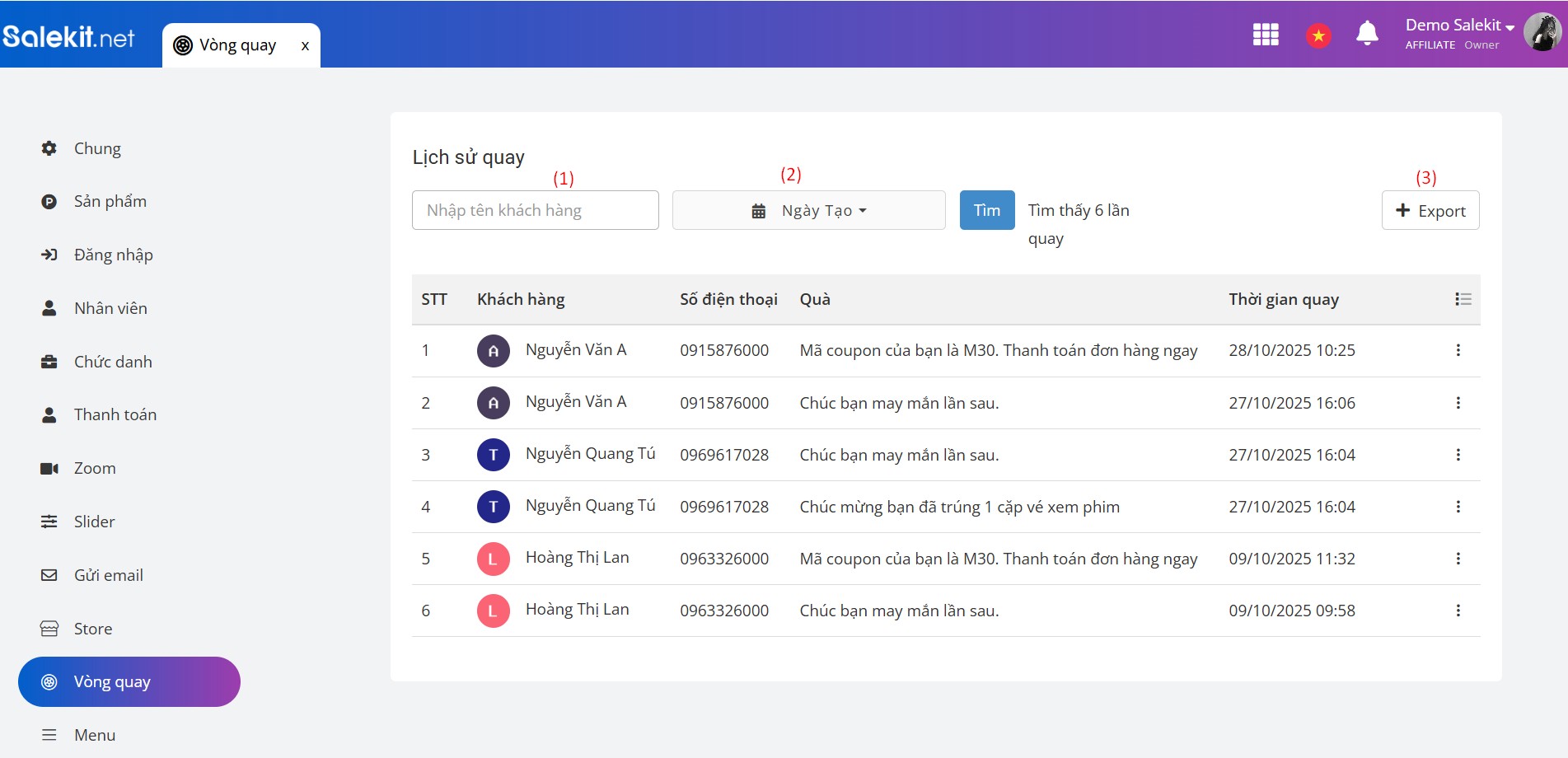
Task: Open the apps grid icon
Action: point(1265,35)
